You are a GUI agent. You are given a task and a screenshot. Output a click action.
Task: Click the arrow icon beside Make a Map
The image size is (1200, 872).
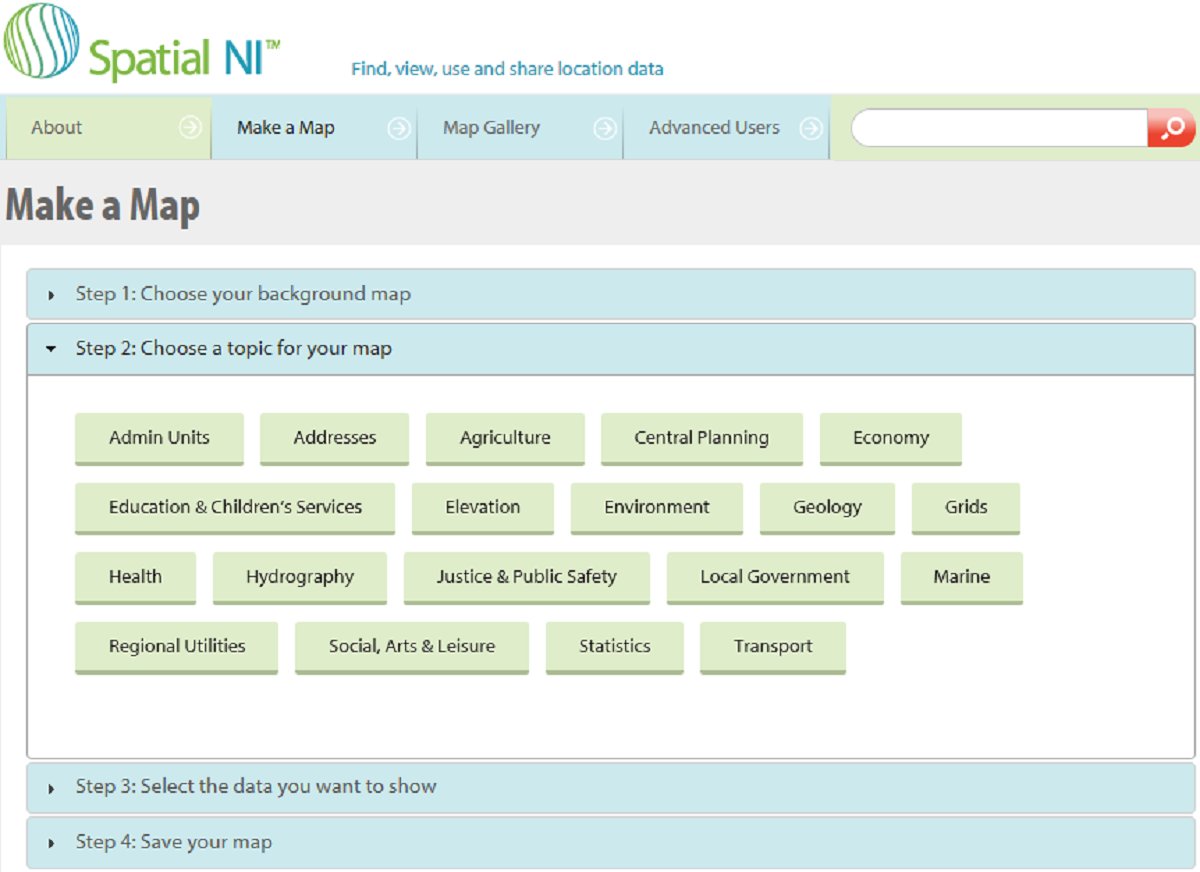tap(398, 128)
